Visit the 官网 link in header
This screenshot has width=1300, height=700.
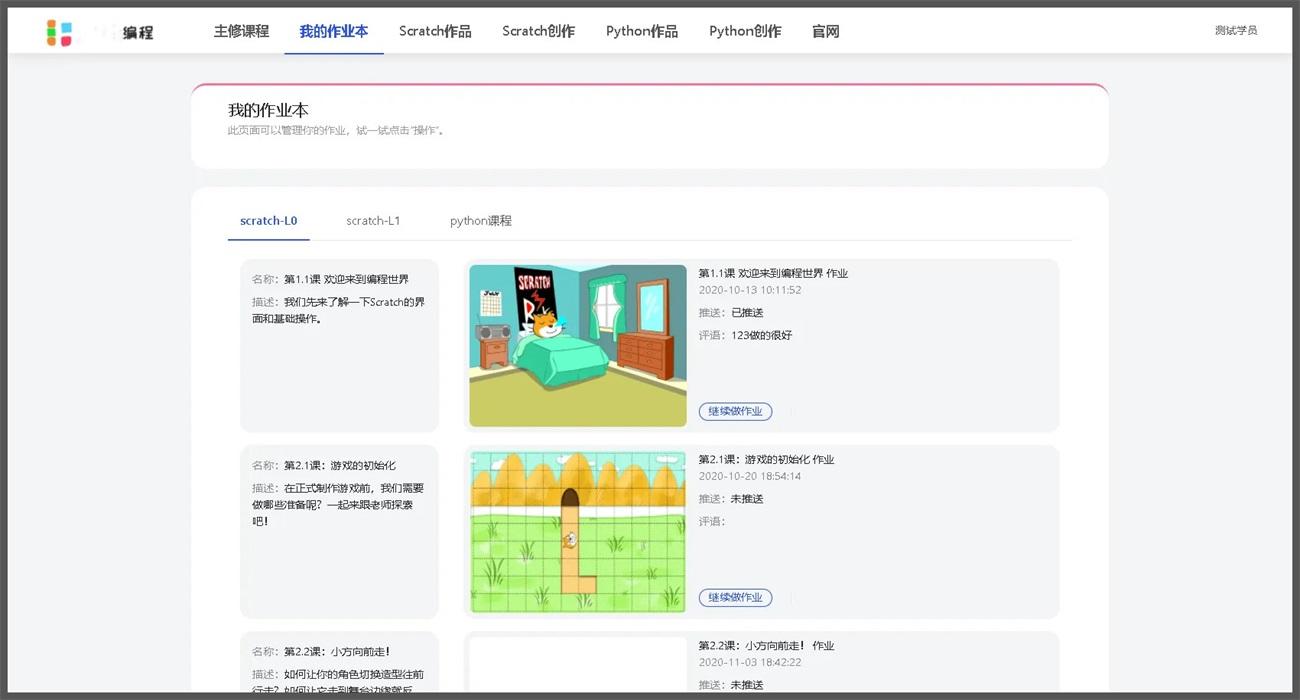click(826, 31)
